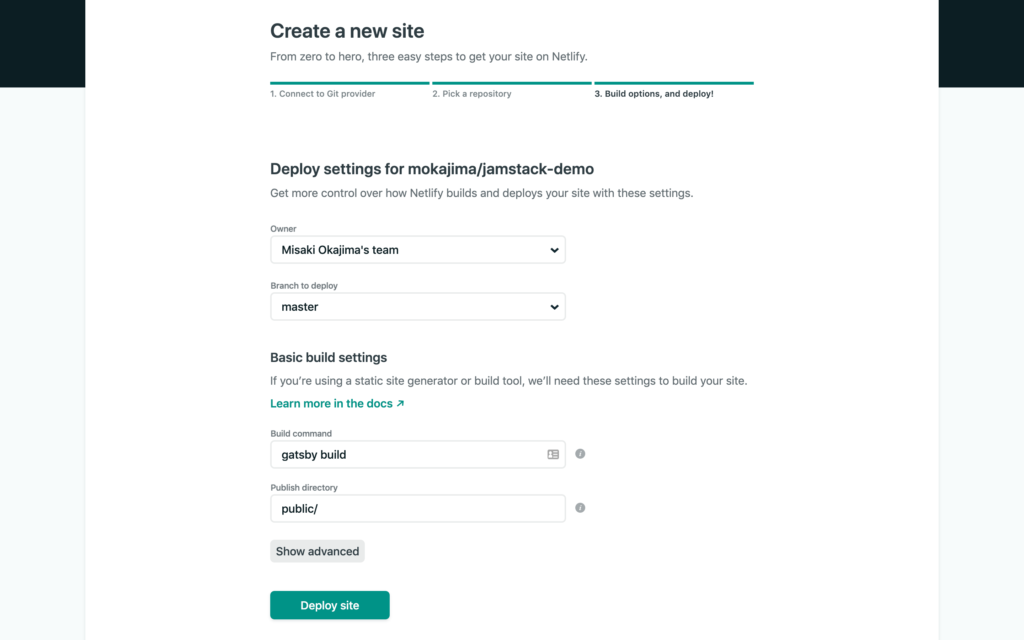Go to step 2 Pick a repository

click(x=472, y=94)
